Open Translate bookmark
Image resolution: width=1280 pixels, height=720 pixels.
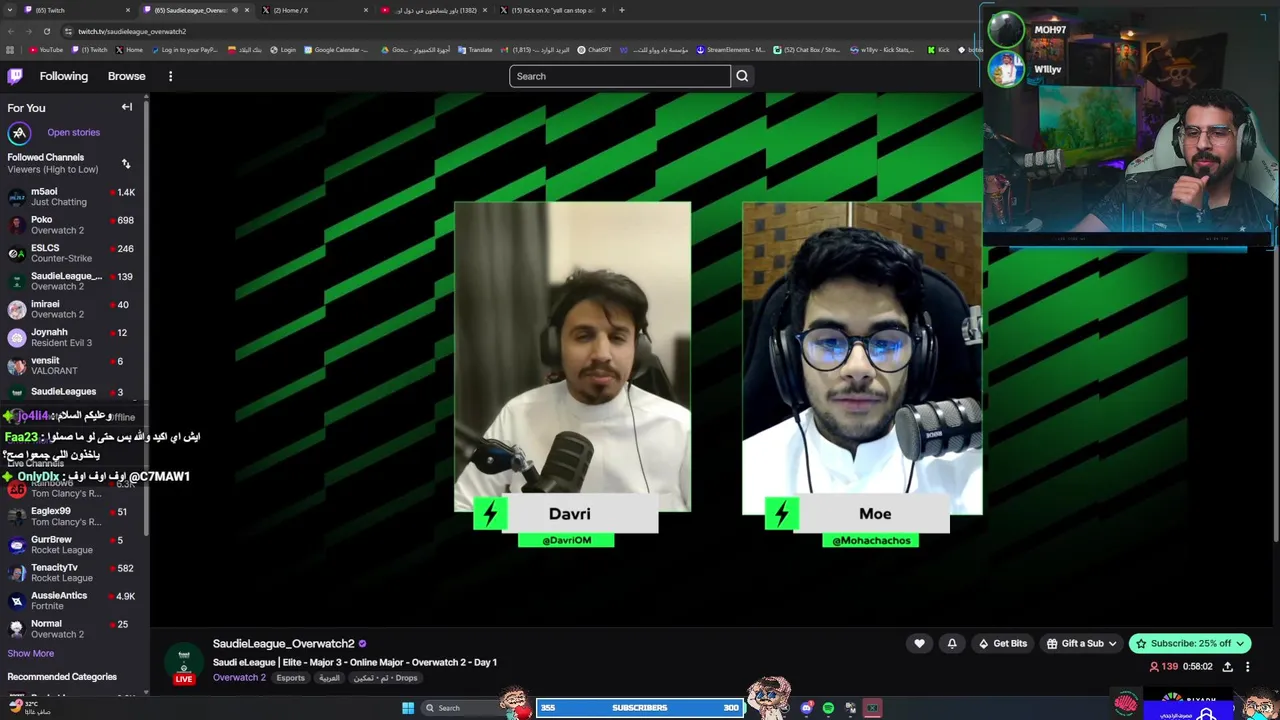[x=476, y=49]
